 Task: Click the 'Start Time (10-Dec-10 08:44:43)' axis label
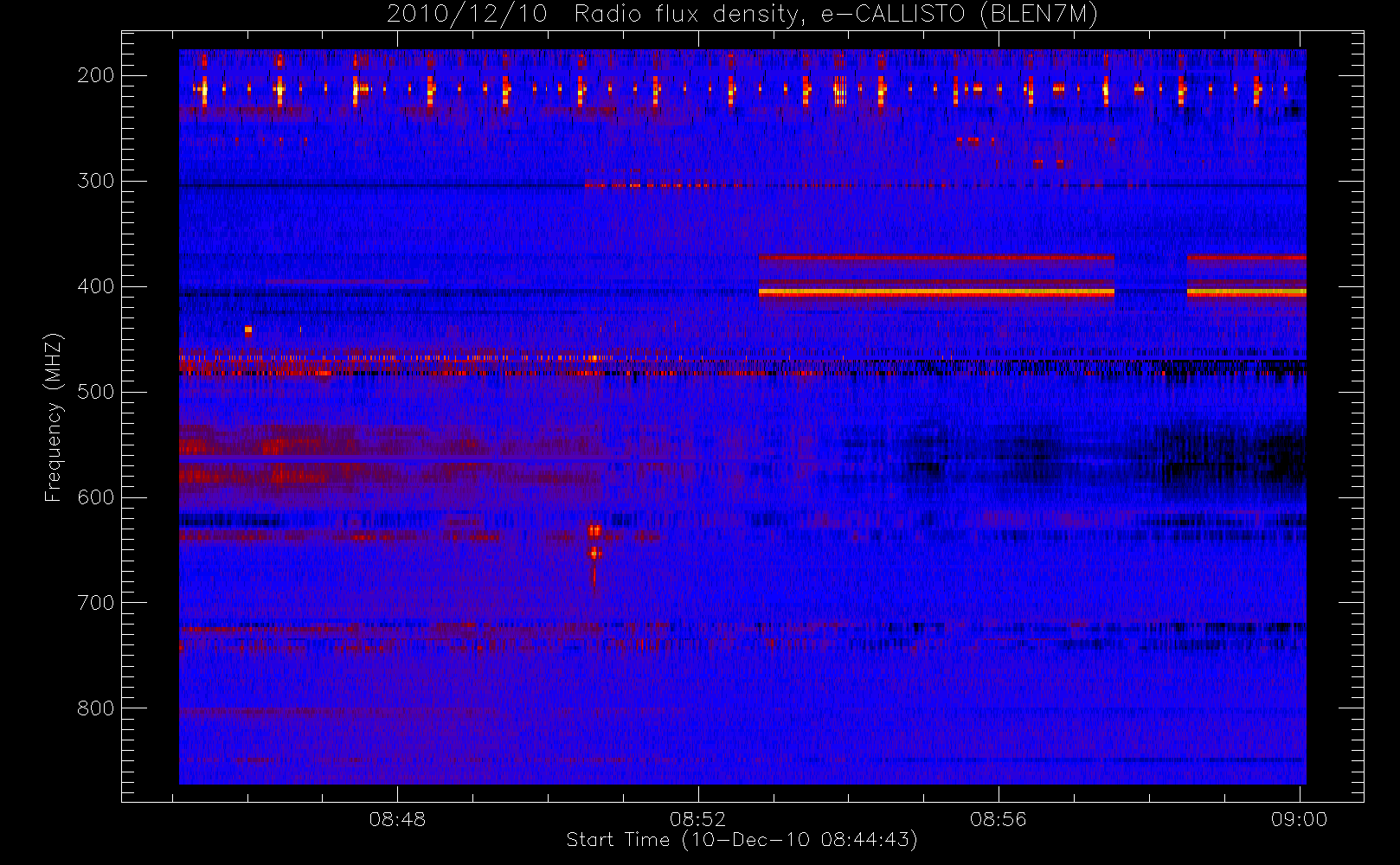click(x=742, y=840)
